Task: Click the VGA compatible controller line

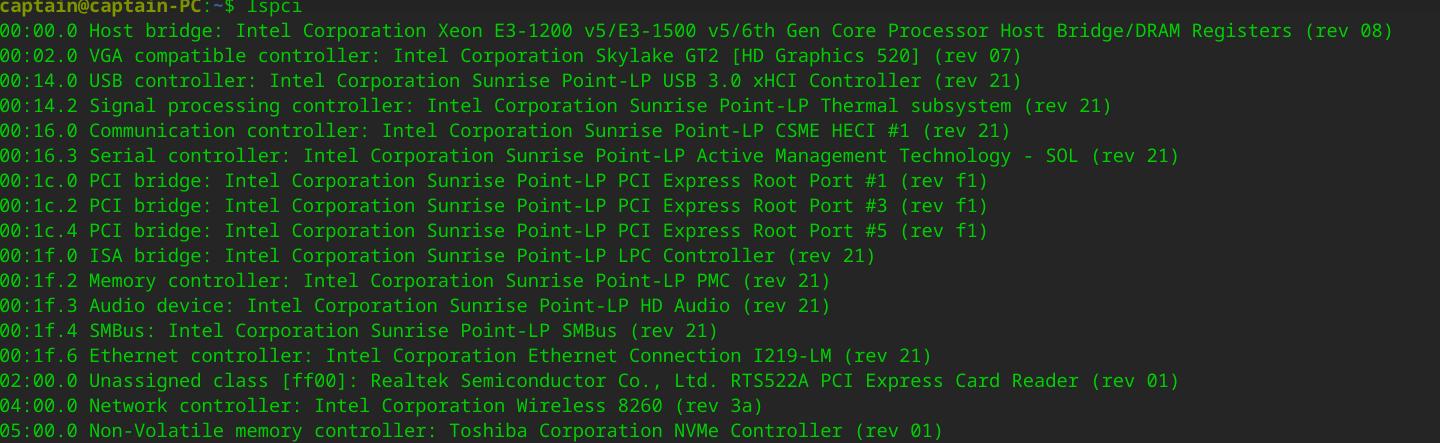Action: click(x=510, y=56)
